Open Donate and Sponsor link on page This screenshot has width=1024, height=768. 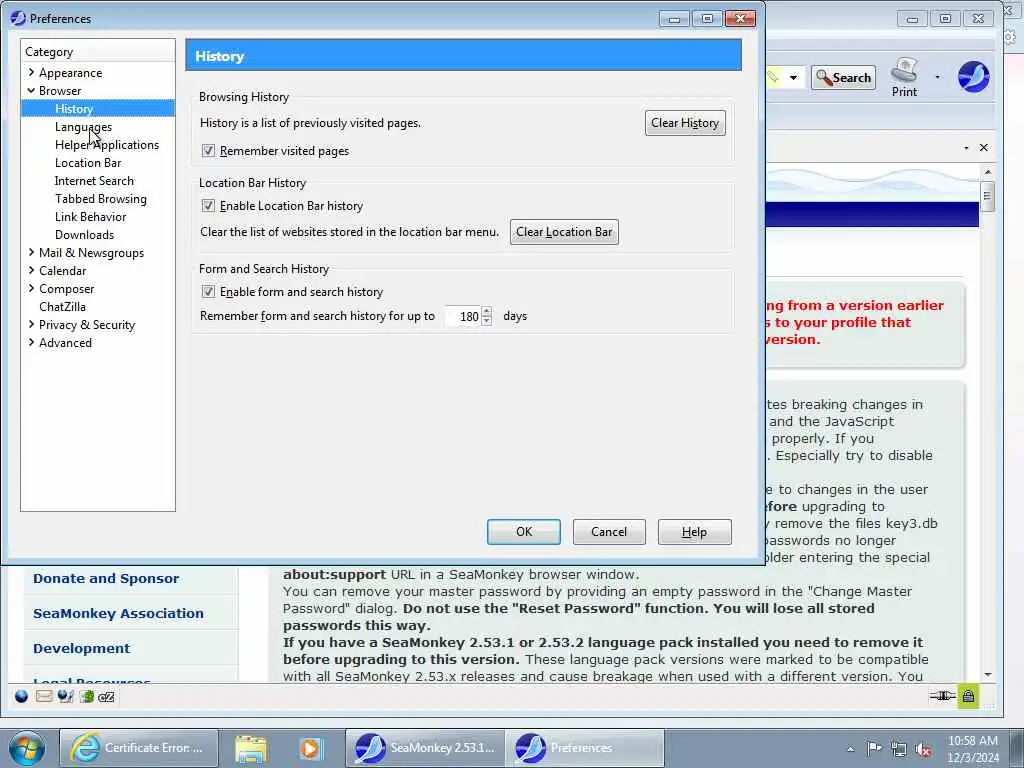click(106, 579)
